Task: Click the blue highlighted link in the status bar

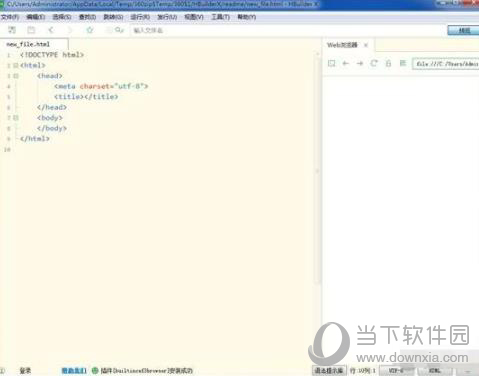Action: (74, 370)
